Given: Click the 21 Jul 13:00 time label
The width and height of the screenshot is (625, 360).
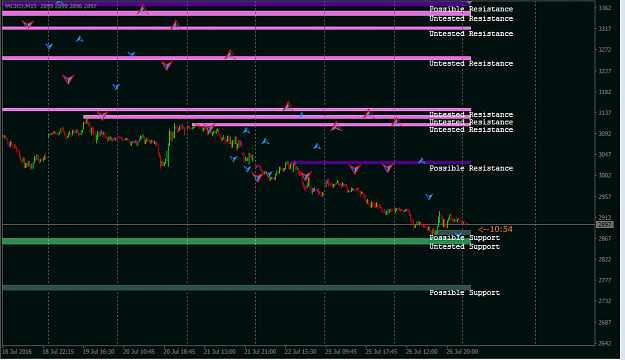Looking at the screenshot, I should point(220,352).
